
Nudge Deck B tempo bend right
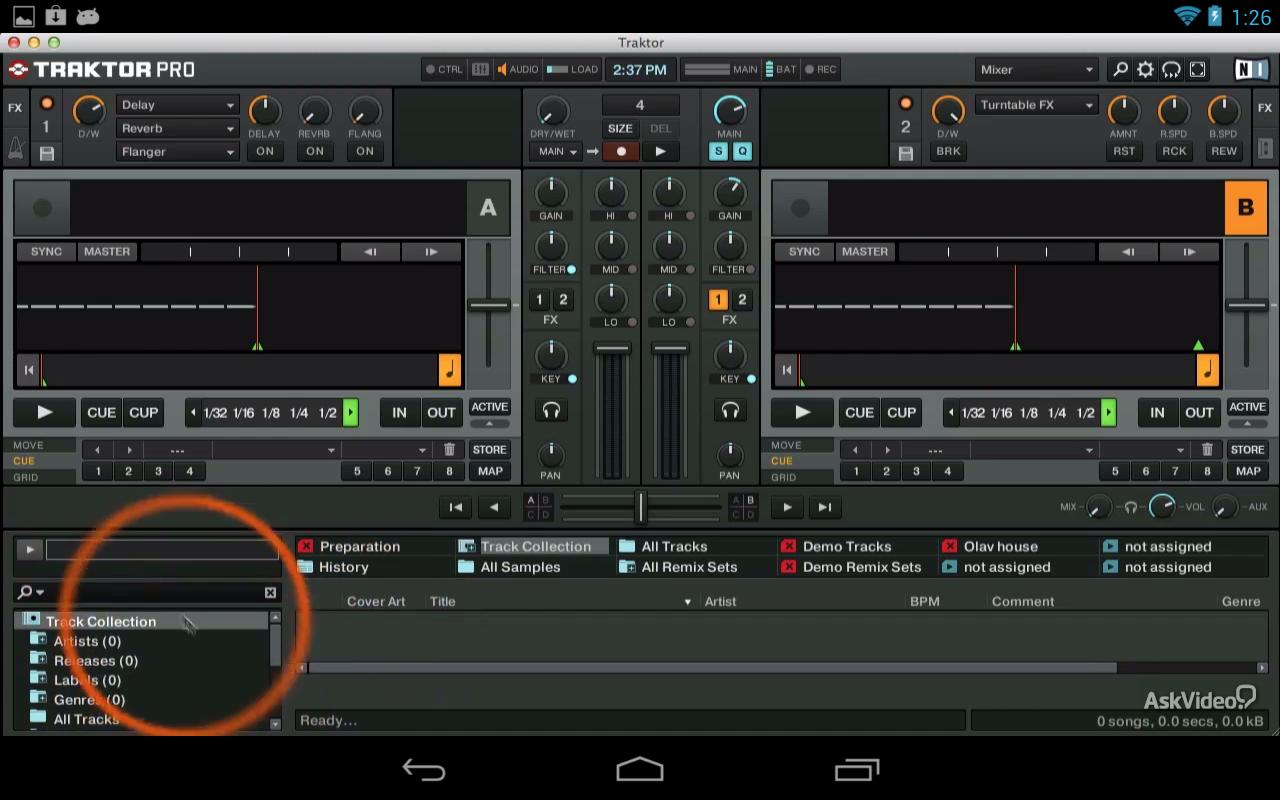point(1188,252)
